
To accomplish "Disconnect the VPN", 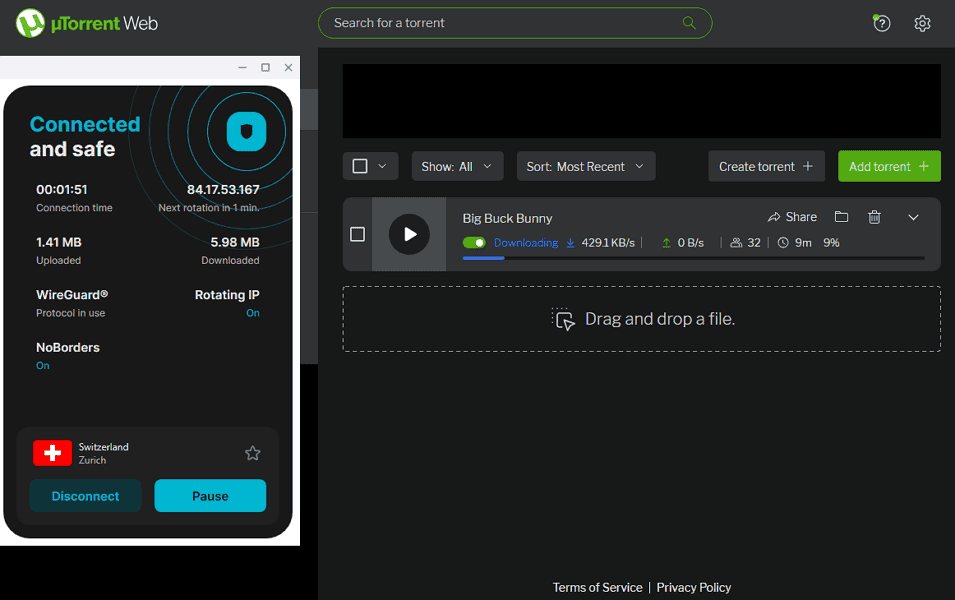I will point(85,496).
